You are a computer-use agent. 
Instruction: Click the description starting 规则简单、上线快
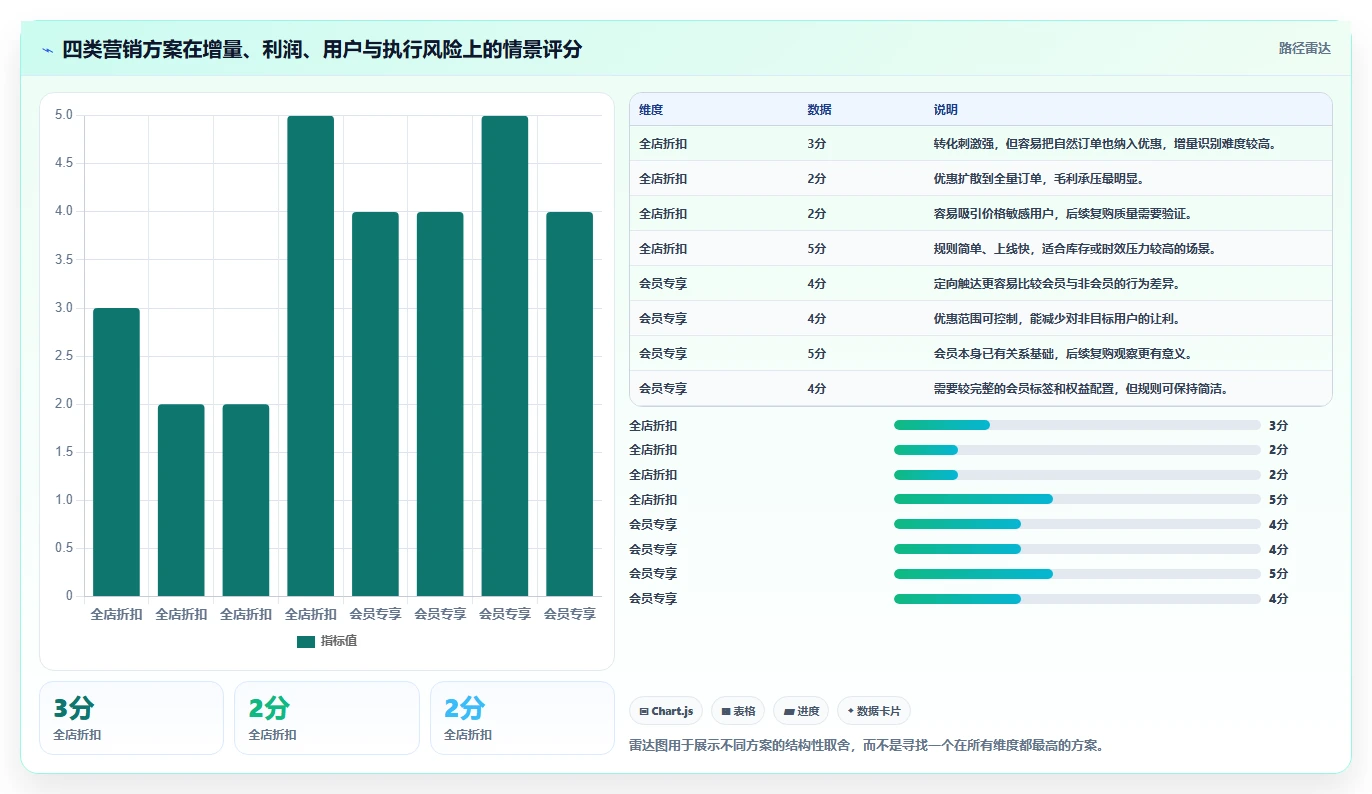[x=1074, y=249]
